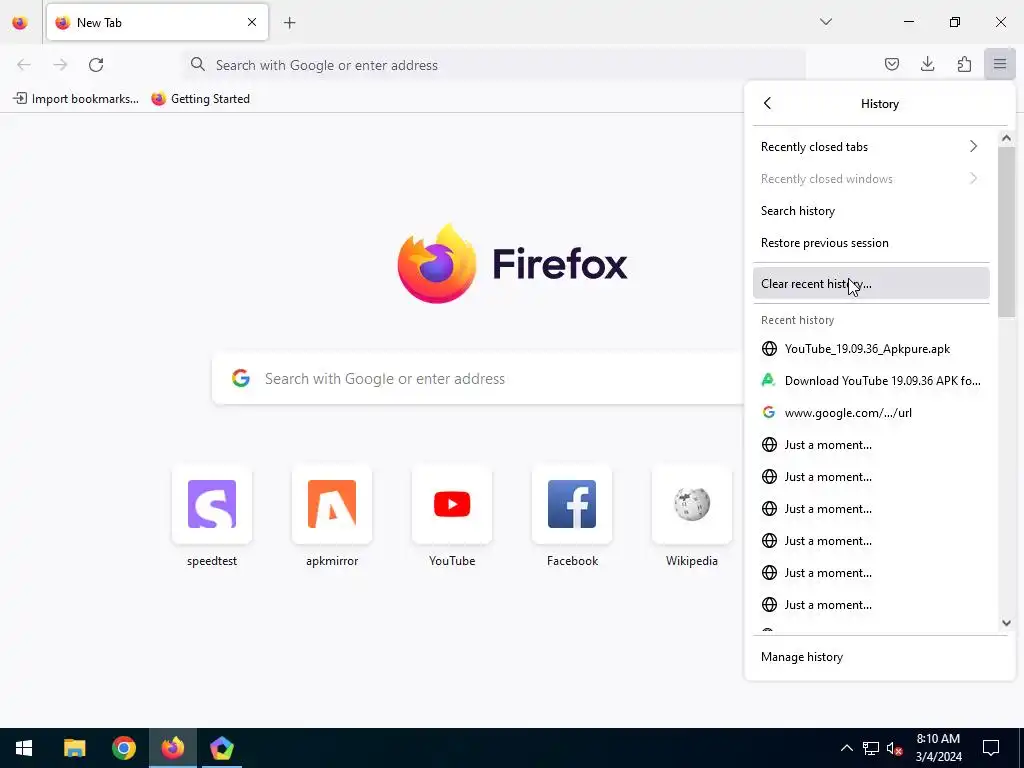Focus the center Google search box
The height and width of the screenshot is (768, 1024).
click(477, 378)
